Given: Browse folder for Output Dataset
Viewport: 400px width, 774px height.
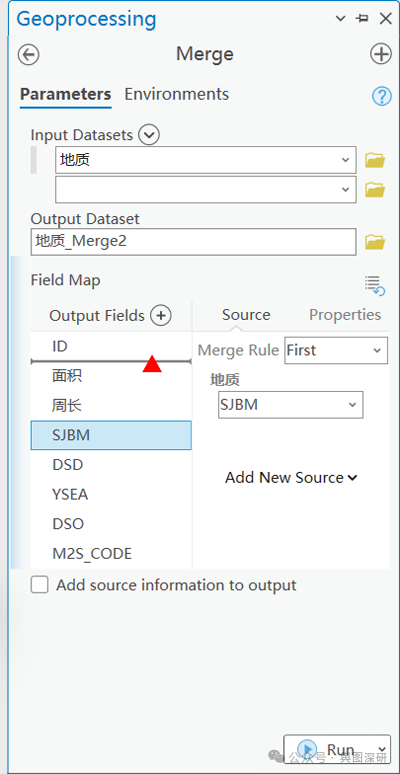Looking at the screenshot, I should coord(375,242).
